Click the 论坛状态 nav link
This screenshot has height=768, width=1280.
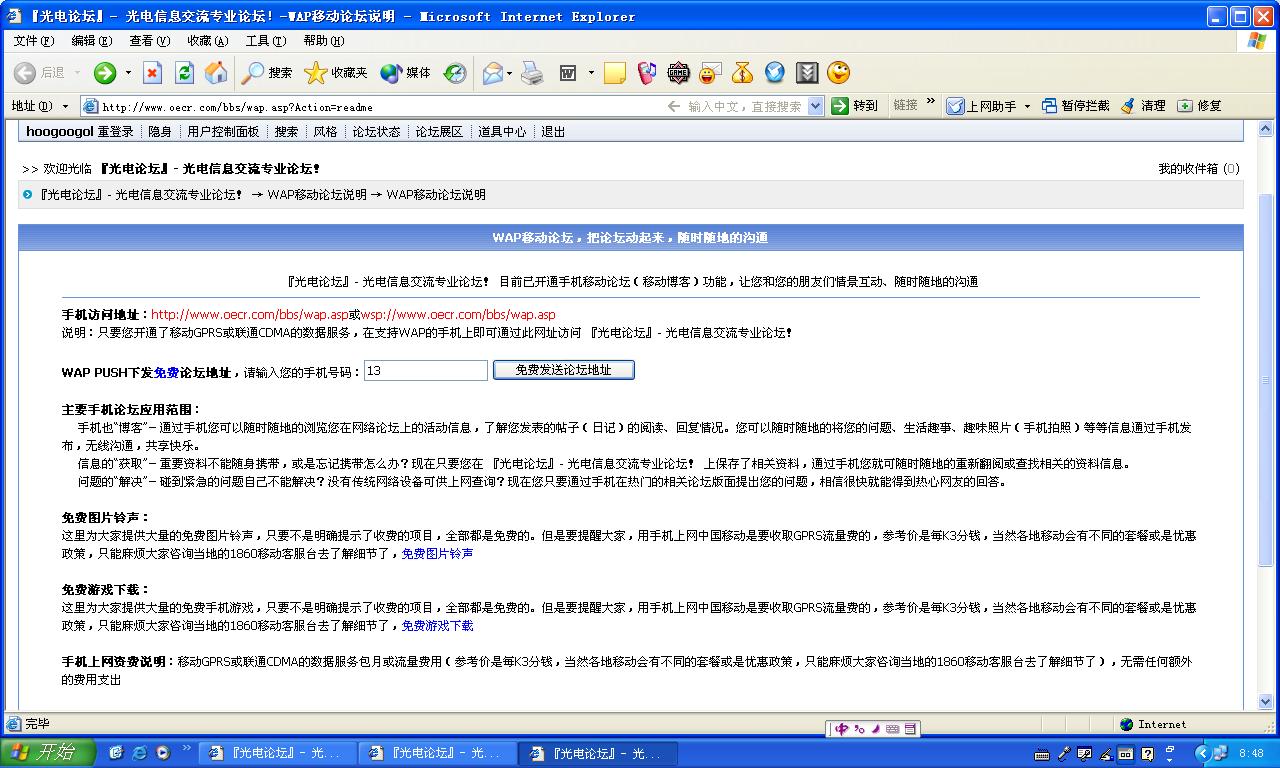point(376,132)
